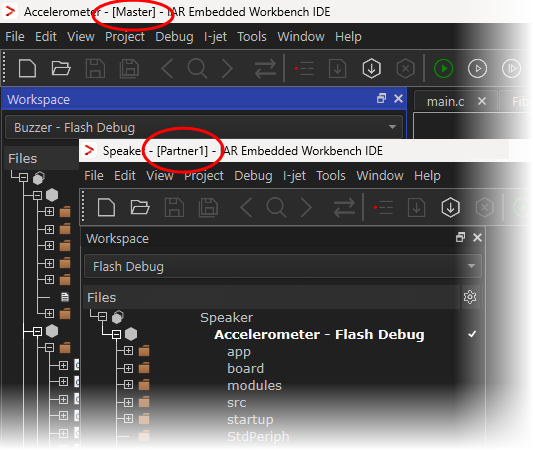Viewport: 533px width, 450px height.
Task: Open Project menu in Master window
Action: [x=125, y=37]
